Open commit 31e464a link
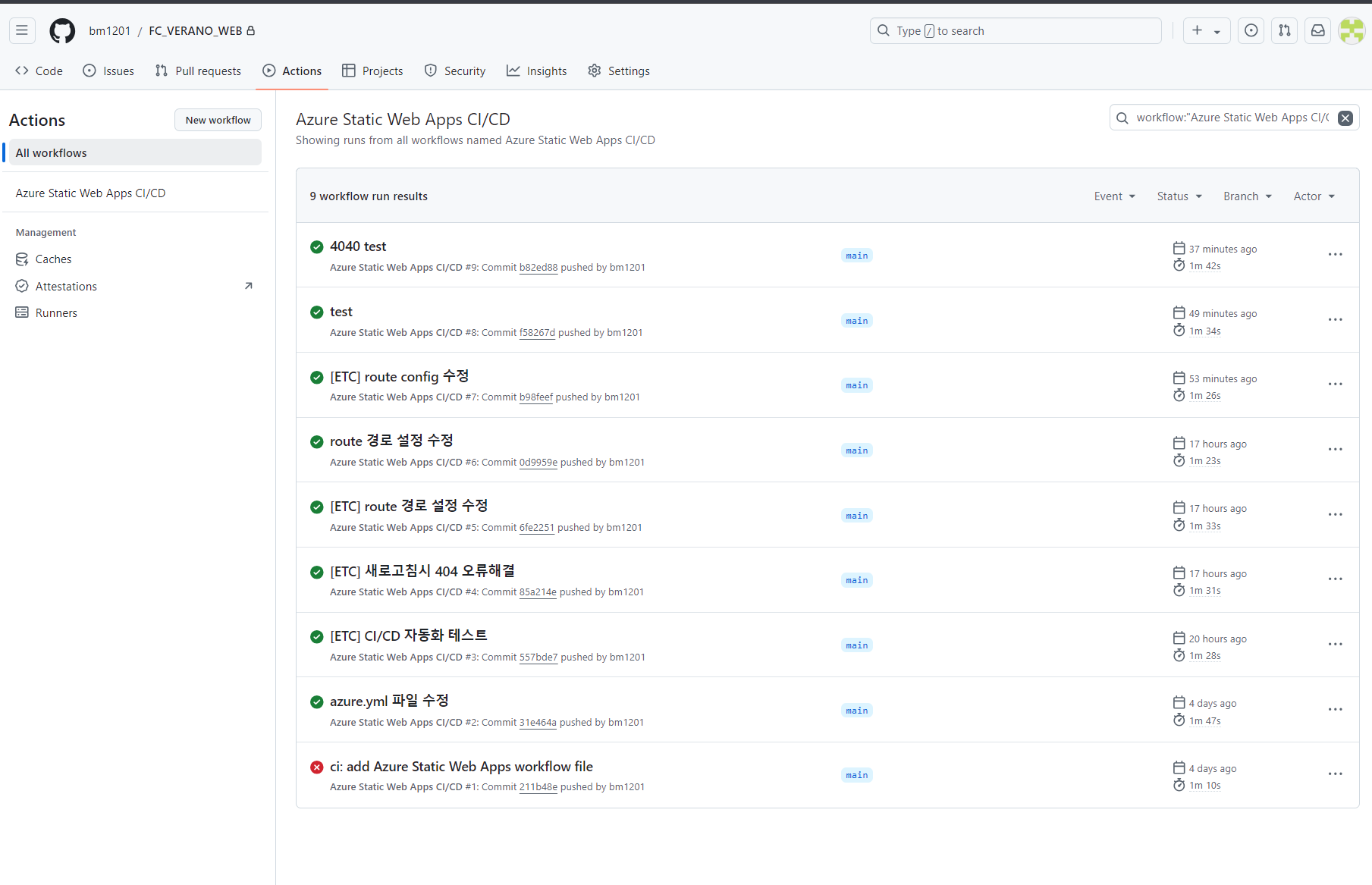This screenshot has width=1372, height=885. (x=538, y=723)
